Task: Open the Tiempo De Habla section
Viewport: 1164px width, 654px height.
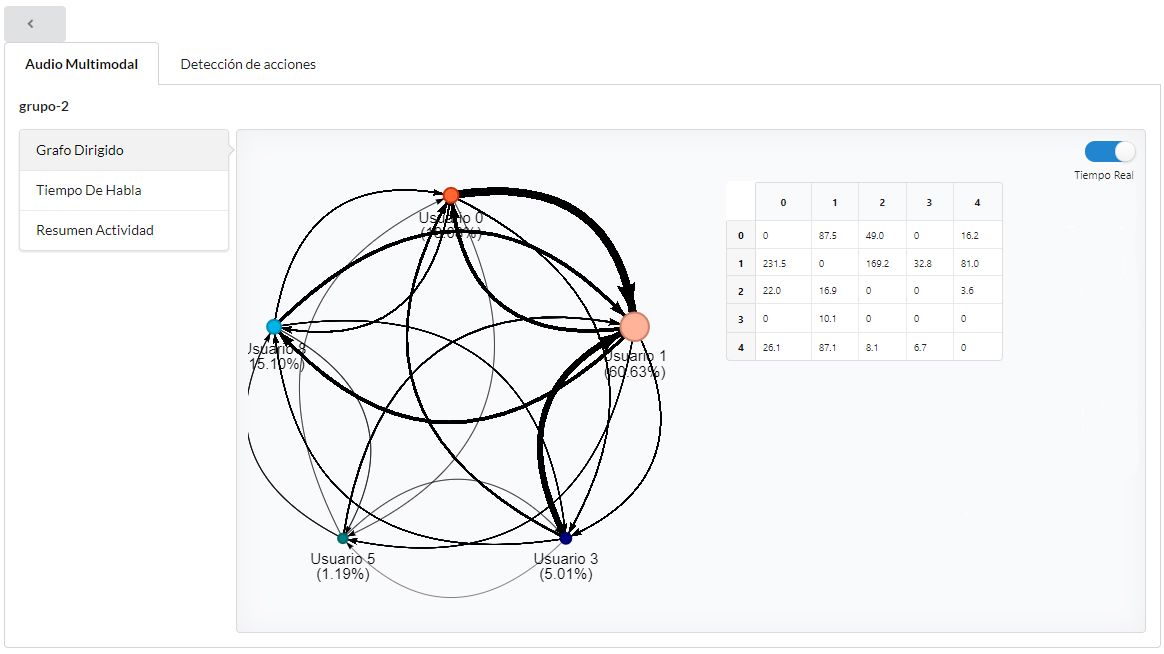Action: point(89,190)
